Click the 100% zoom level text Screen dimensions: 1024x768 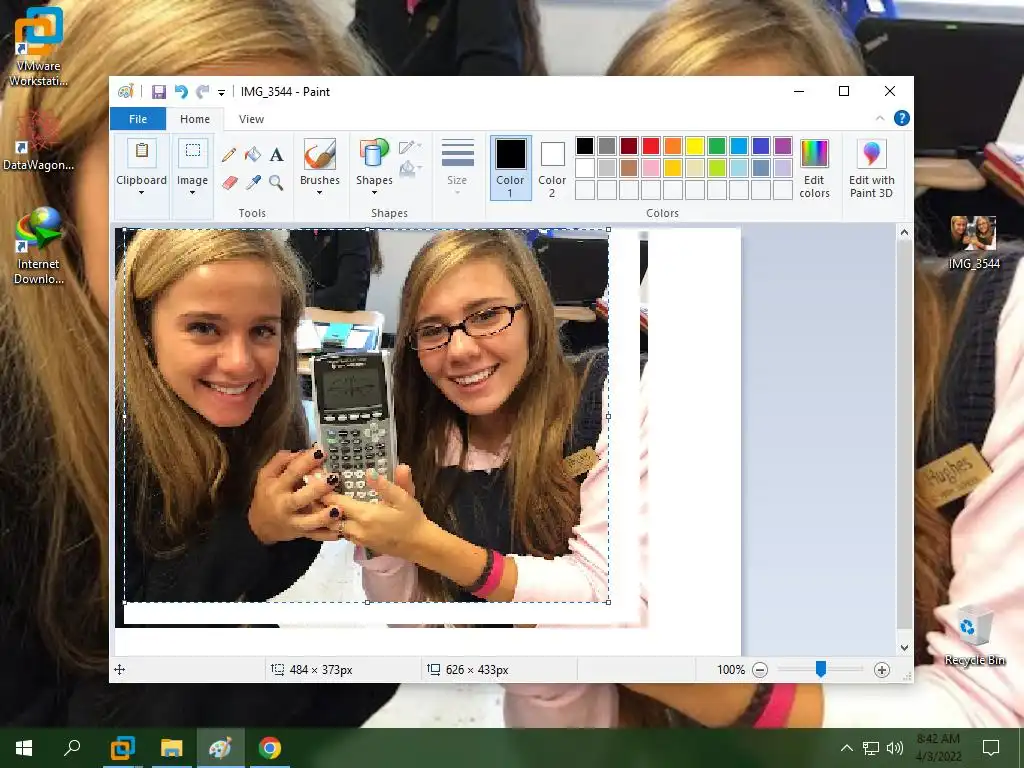click(731, 669)
